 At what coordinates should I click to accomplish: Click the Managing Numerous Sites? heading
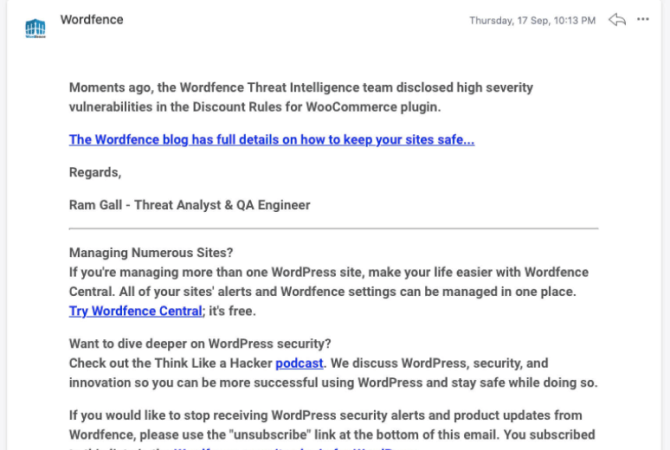[x=151, y=253]
